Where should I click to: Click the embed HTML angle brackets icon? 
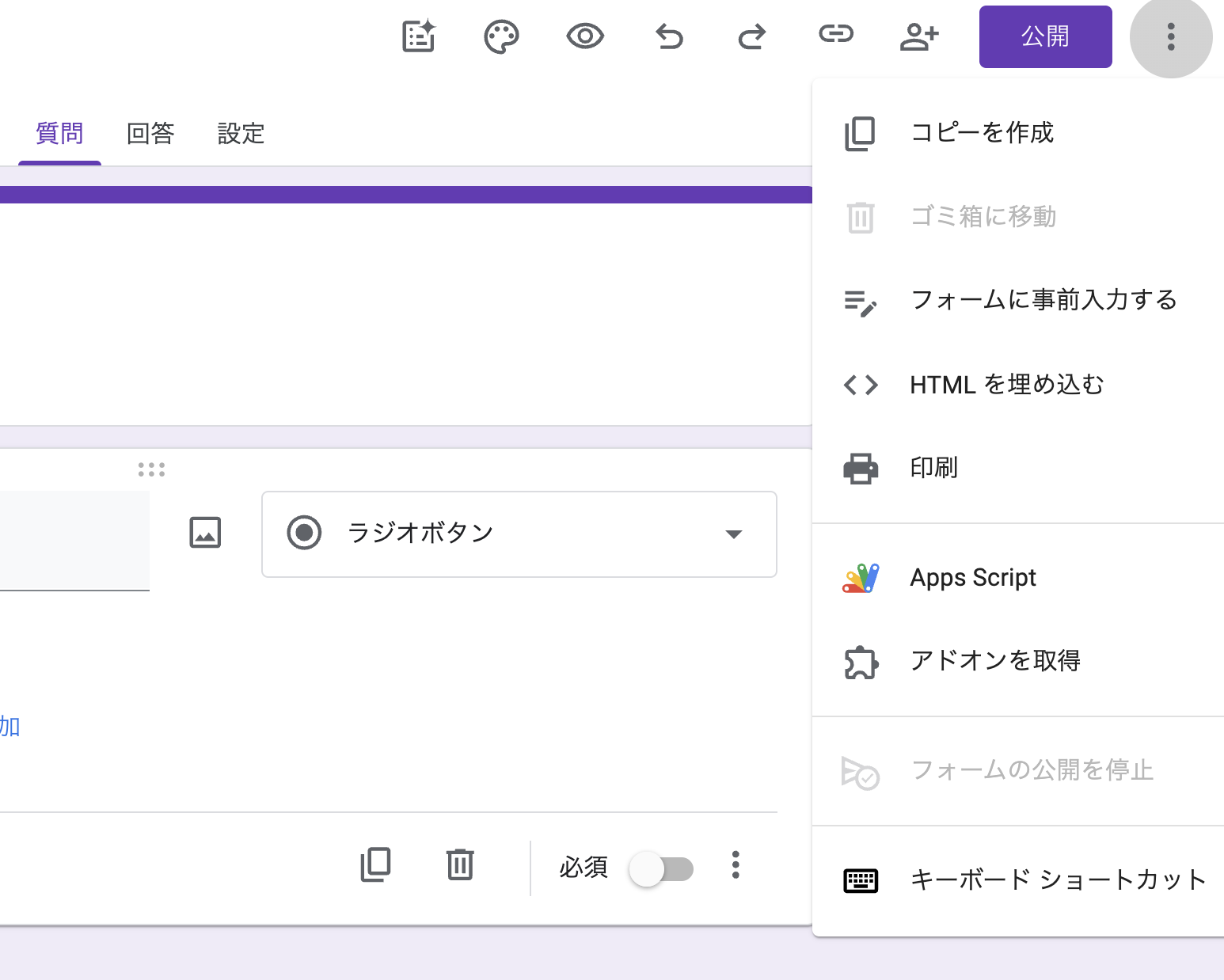pyautogui.click(x=861, y=385)
